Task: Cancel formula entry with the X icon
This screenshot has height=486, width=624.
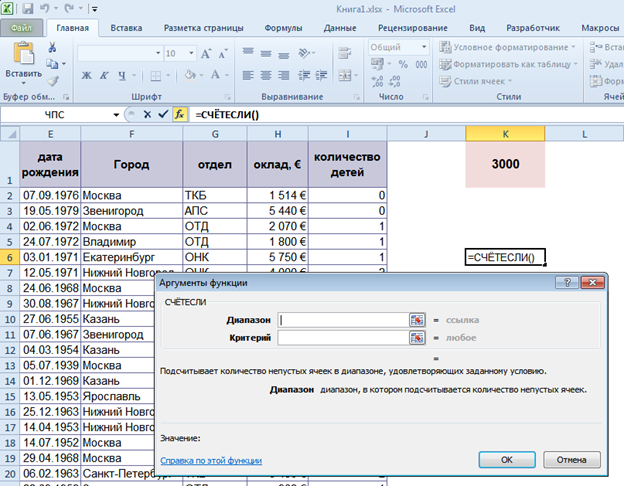Action: click(x=148, y=115)
